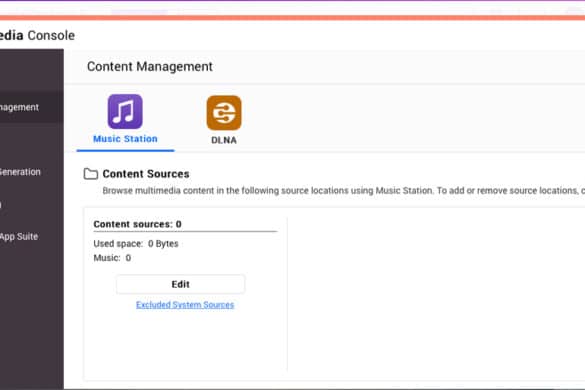Click the blue underline beneath Music Station
This screenshot has width=585, height=390.
[125, 150]
